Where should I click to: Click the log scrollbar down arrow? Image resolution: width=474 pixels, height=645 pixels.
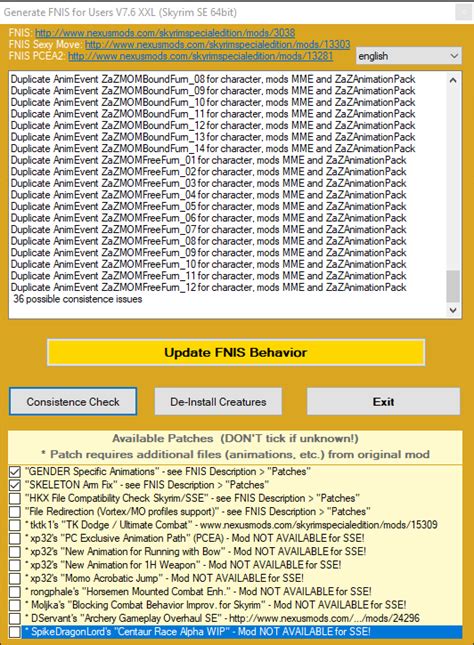453,310
